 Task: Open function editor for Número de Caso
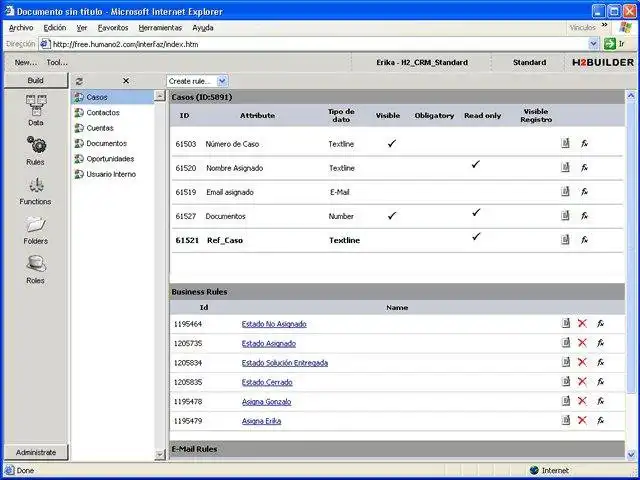coord(584,143)
